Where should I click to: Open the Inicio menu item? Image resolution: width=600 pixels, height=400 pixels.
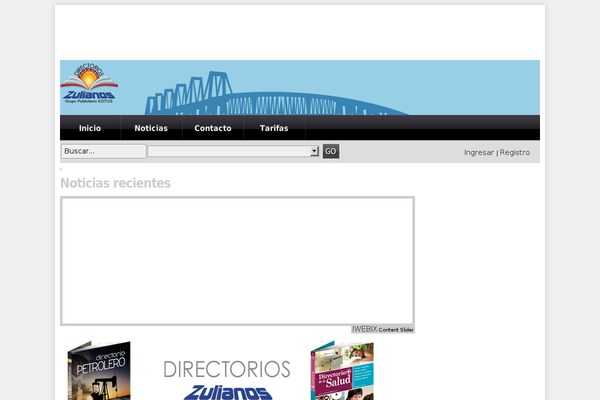(90, 128)
